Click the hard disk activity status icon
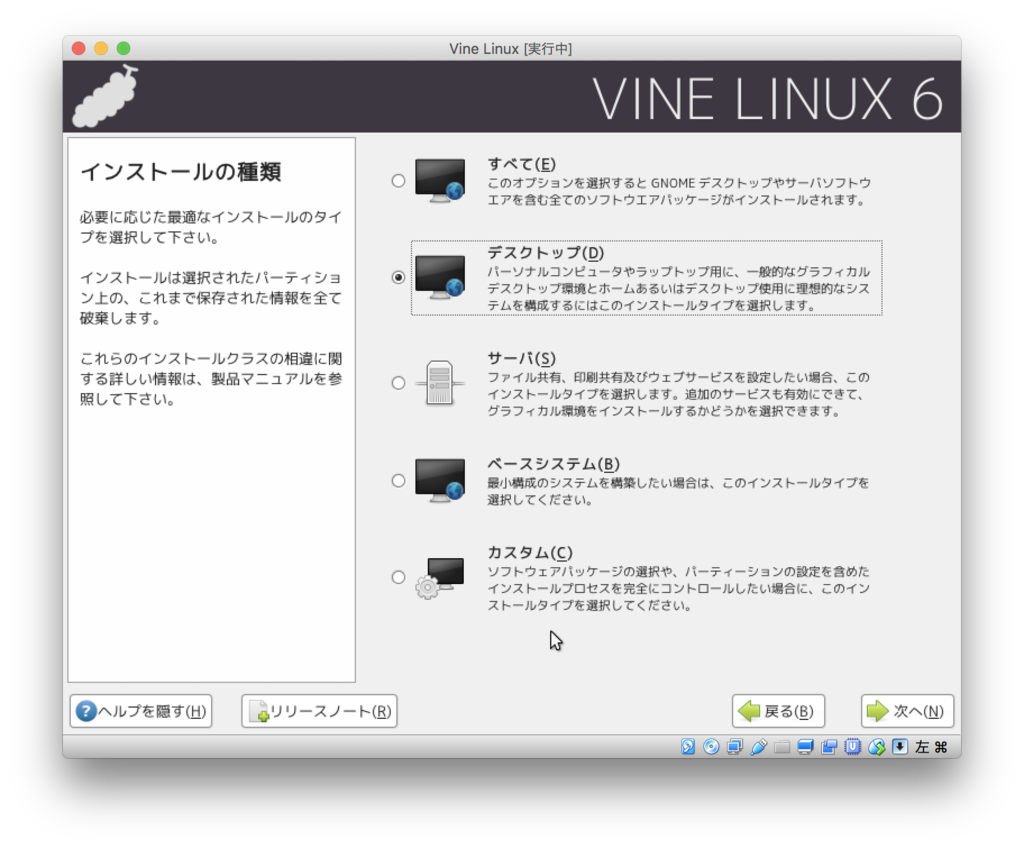The height and width of the screenshot is (848, 1024). 688,747
